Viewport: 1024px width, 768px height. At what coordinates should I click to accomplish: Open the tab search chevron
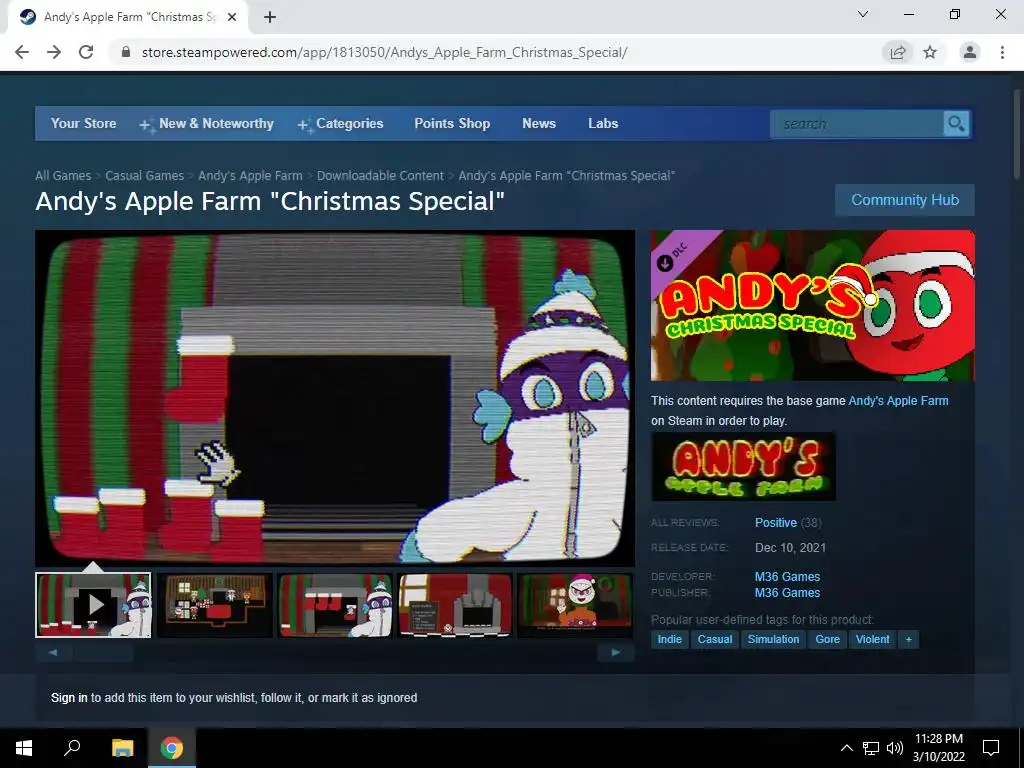click(863, 14)
